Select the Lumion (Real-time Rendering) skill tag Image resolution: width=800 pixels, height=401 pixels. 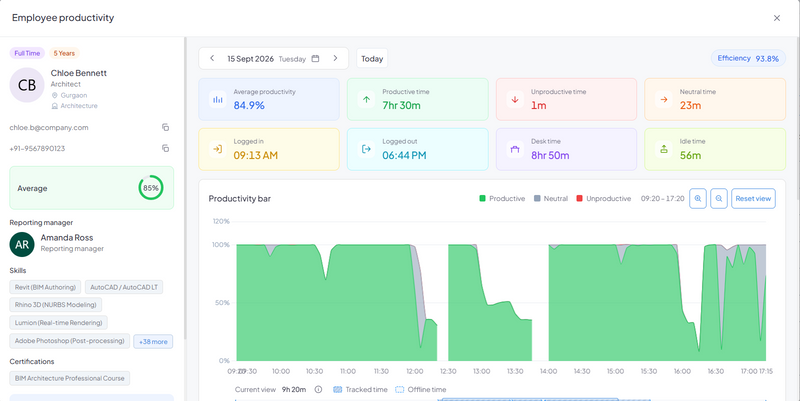point(59,322)
